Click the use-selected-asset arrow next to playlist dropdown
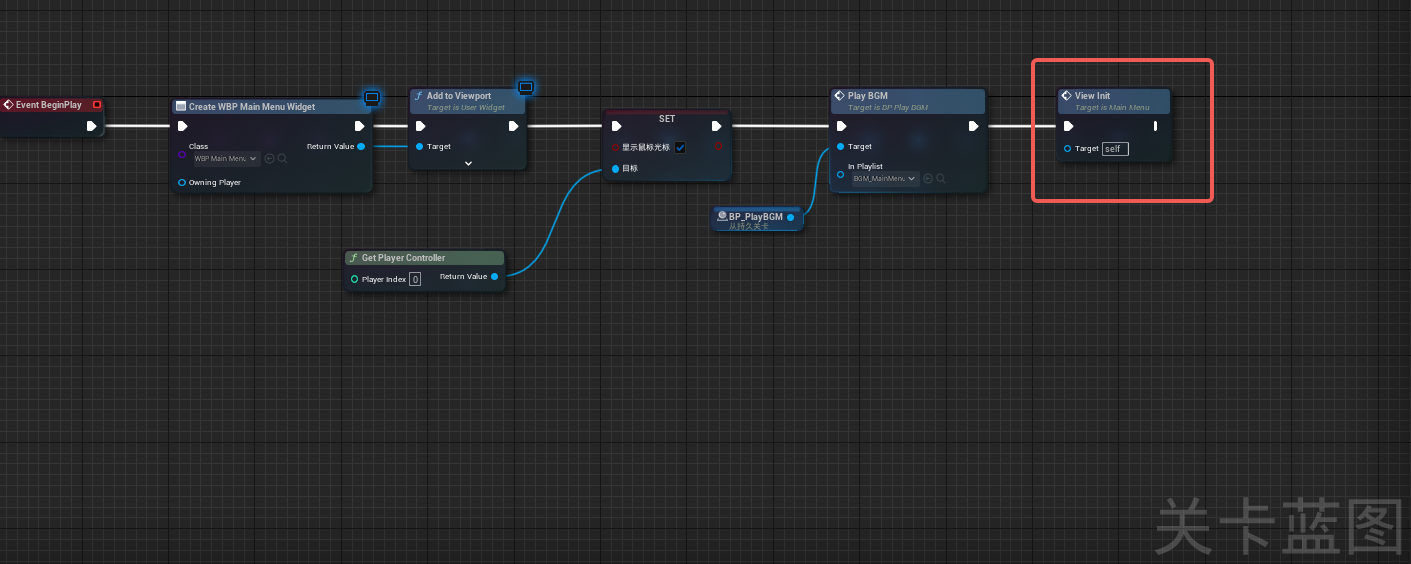This screenshot has width=1411, height=564. coord(928,178)
